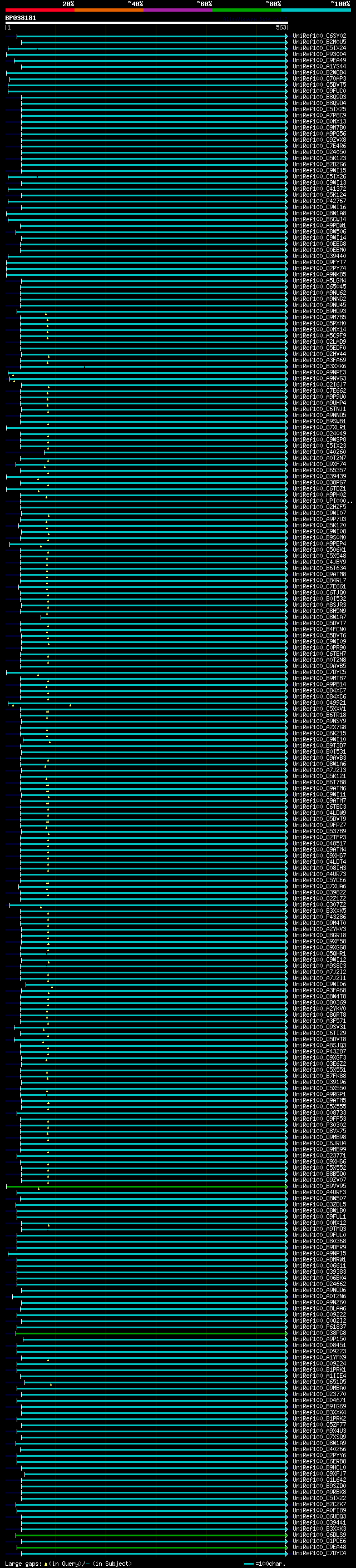
Task: Click the green ~80% identity legend bar
Action: pyautogui.click(x=247, y=10)
